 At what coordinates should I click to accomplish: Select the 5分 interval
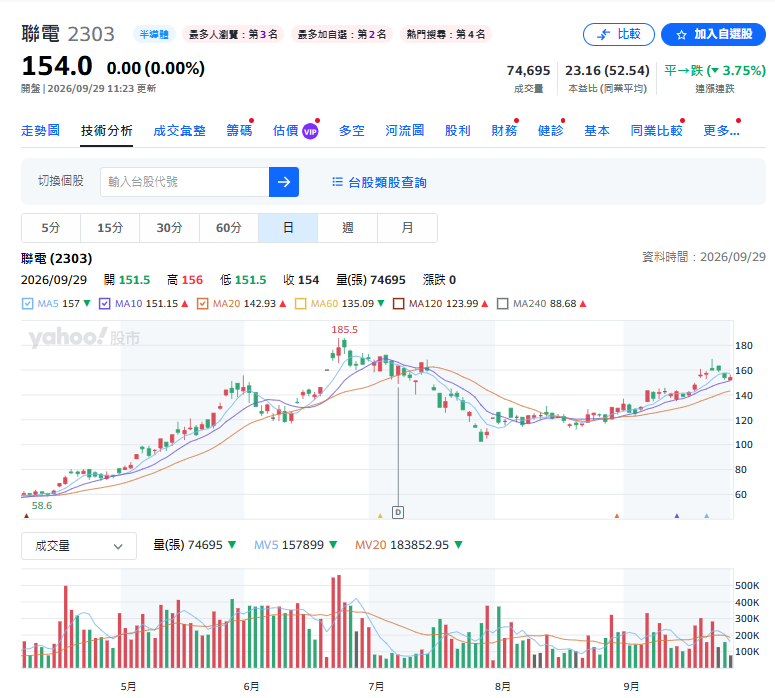(51, 228)
